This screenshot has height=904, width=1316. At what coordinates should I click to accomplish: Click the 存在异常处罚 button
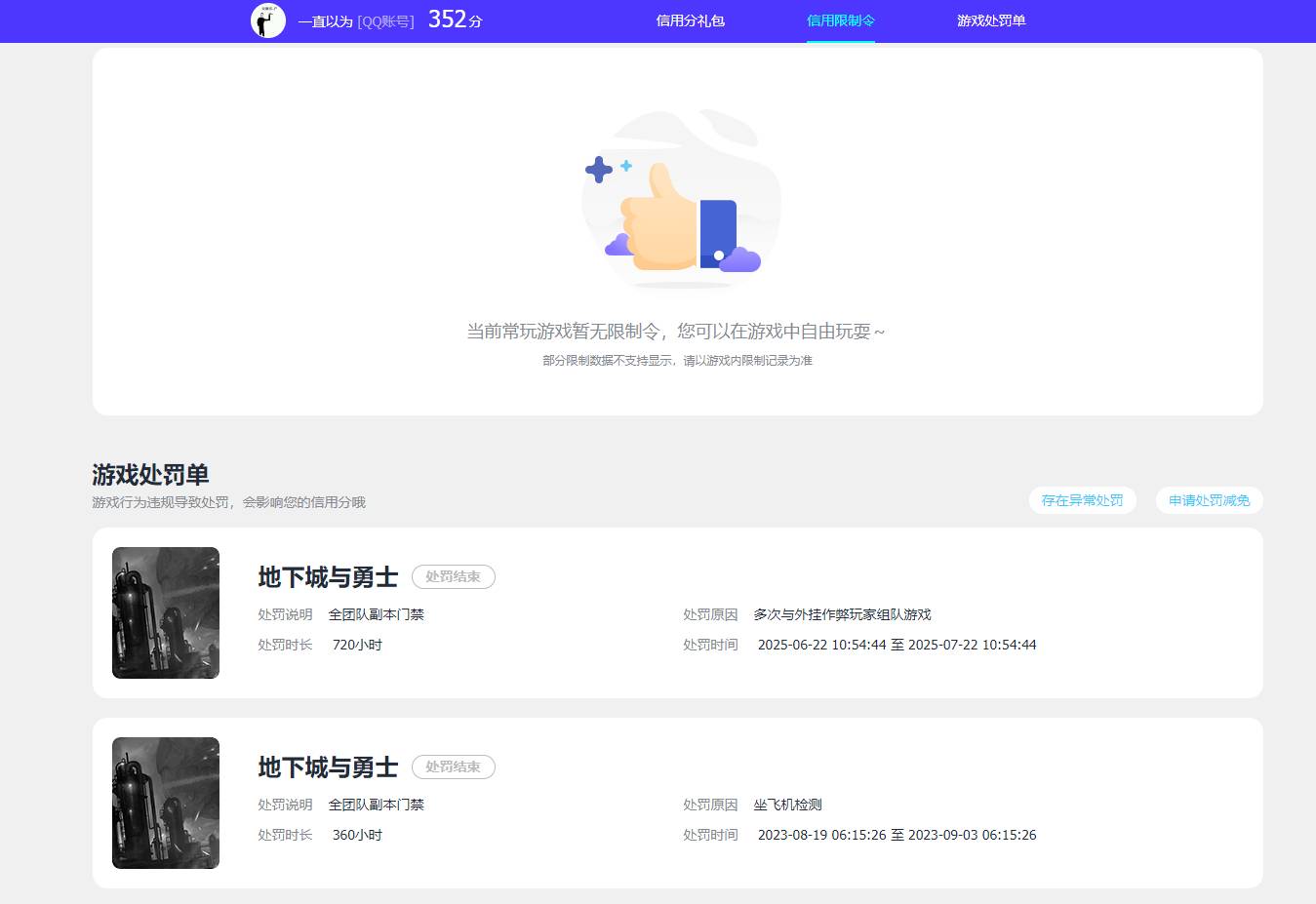click(x=1082, y=499)
